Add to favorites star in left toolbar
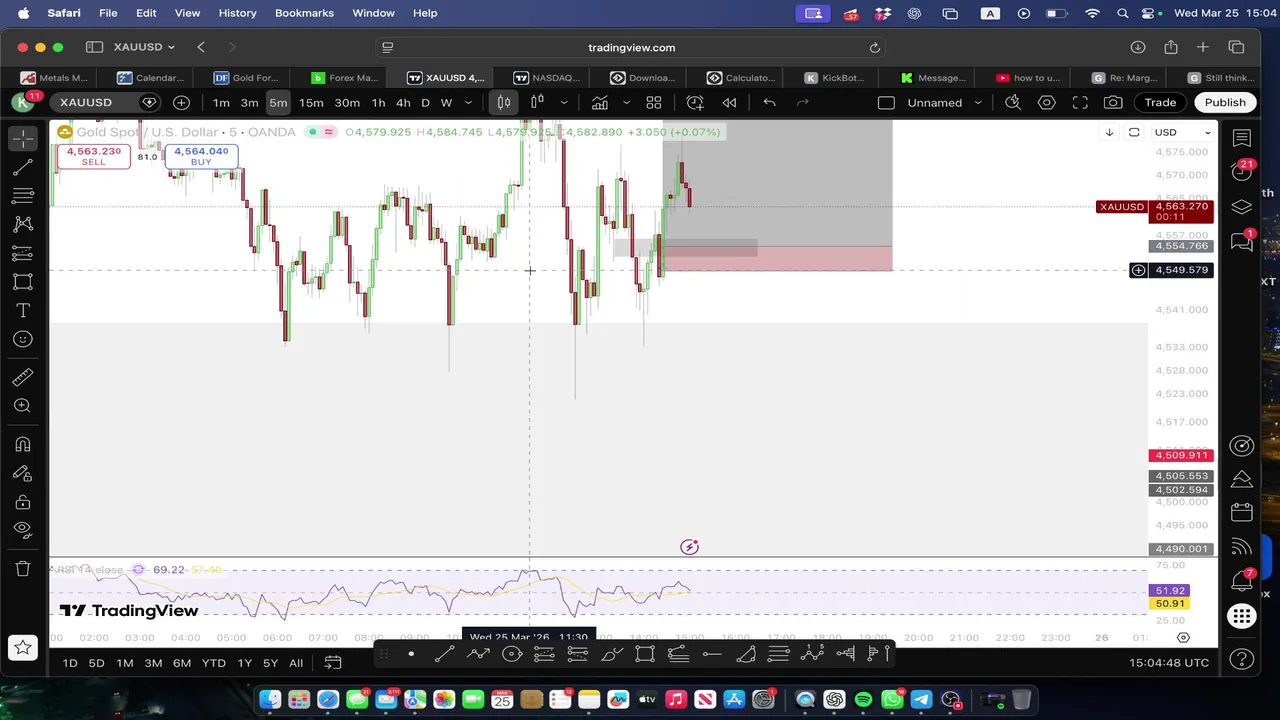 coord(23,648)
